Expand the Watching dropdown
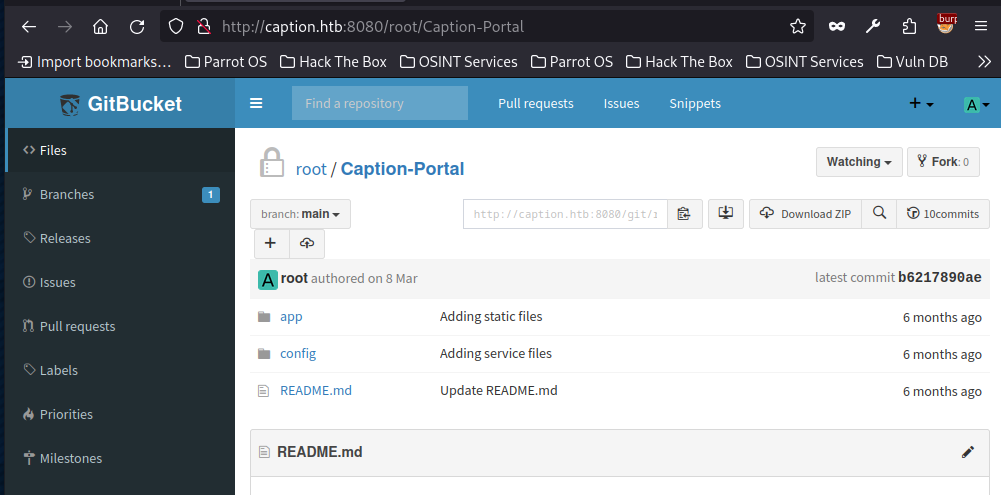1001x495 pixels. [x=859, y=162]
